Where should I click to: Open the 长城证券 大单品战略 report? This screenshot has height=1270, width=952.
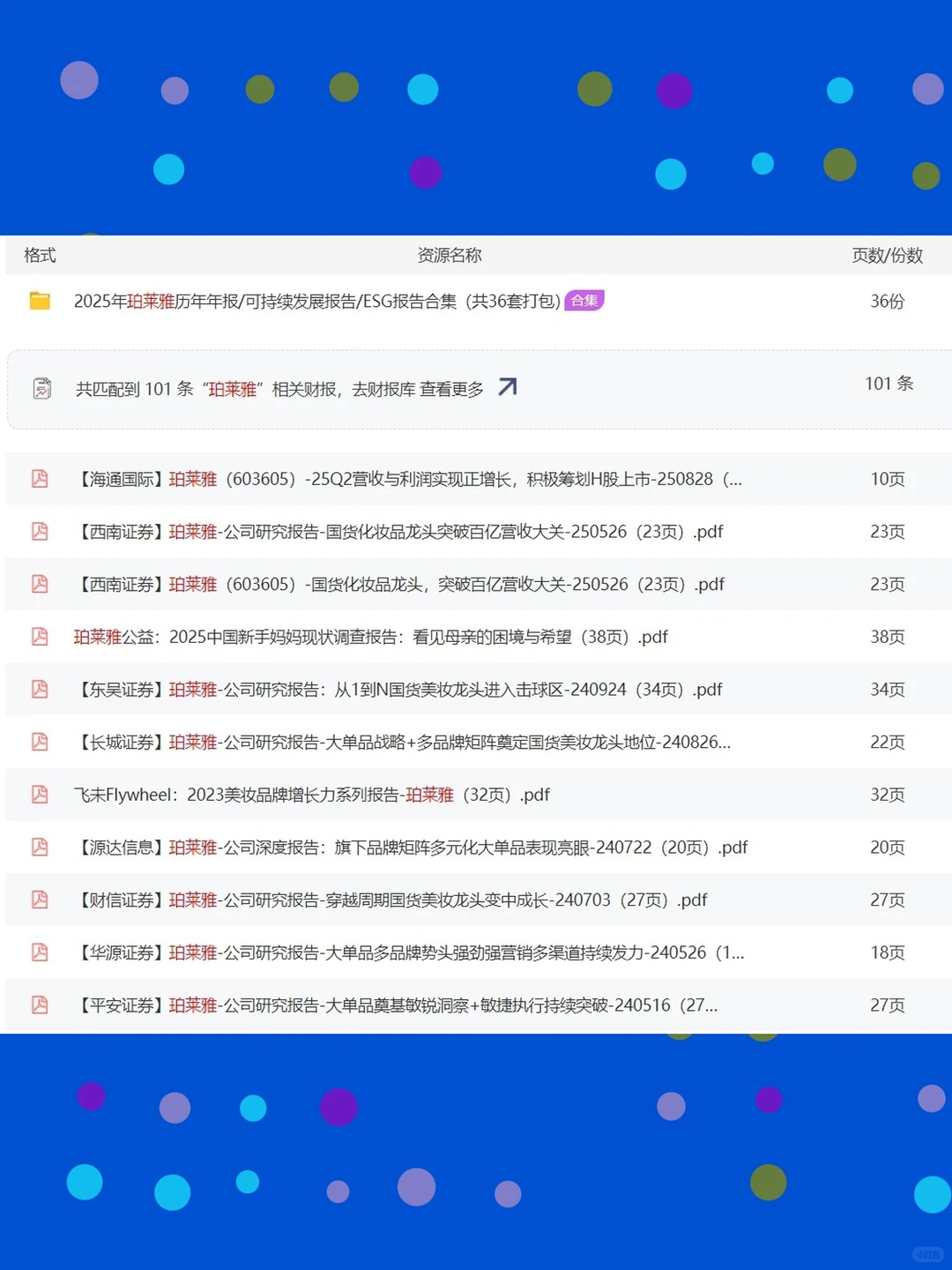(403, 742)
